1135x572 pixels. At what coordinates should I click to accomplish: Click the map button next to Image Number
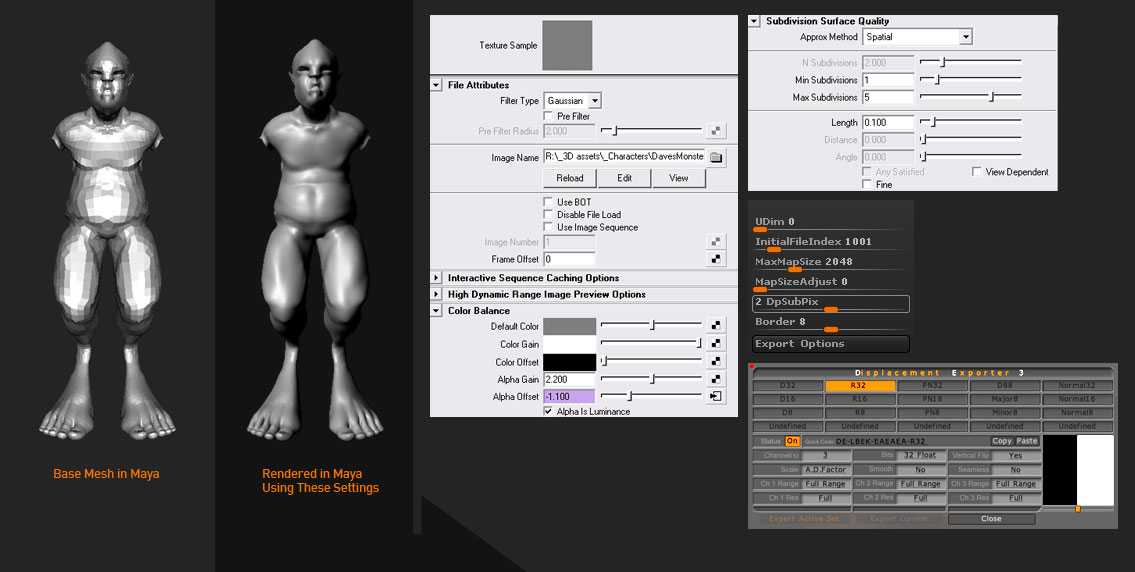(x=716, y=242)
